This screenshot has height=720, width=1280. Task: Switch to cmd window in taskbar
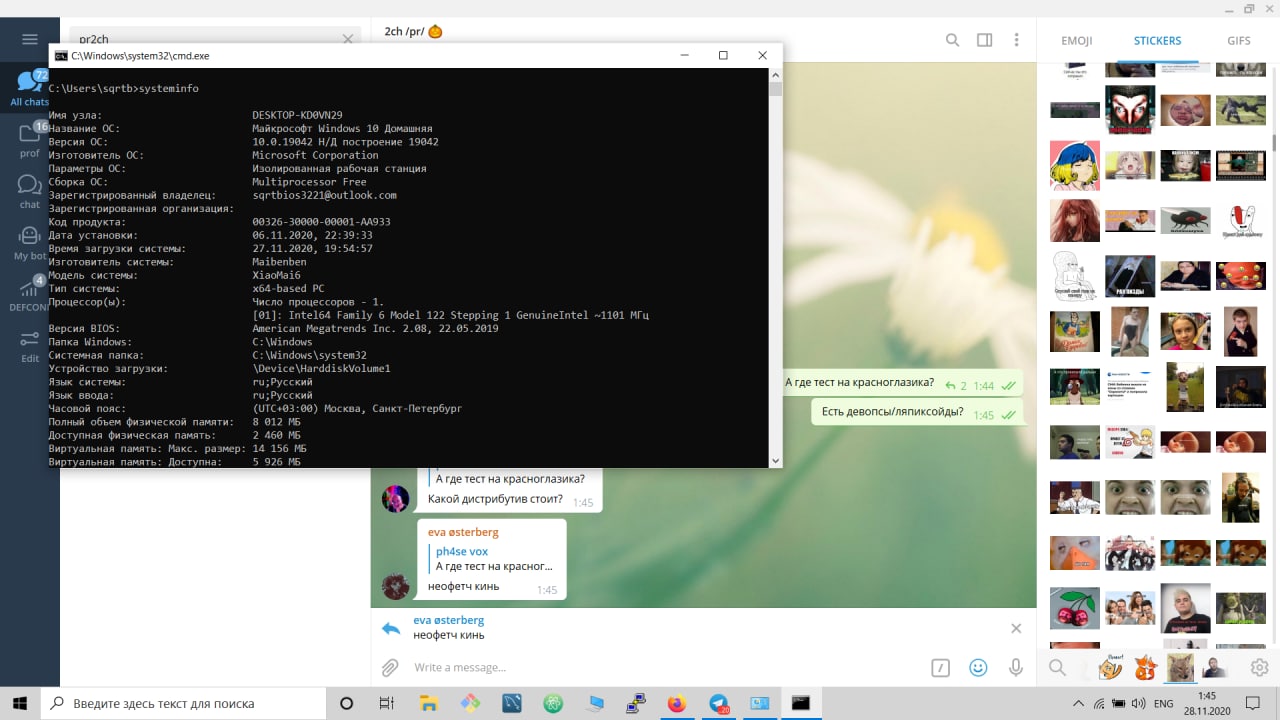pyautogui.click(x=801, y=703)
